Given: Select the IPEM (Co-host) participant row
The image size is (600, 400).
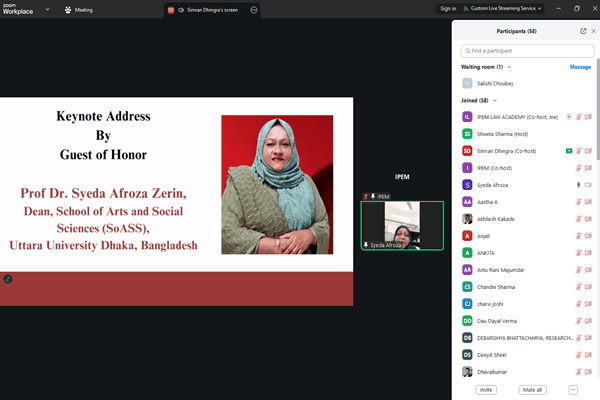Looking at the screenshot, I should (526, 168).
